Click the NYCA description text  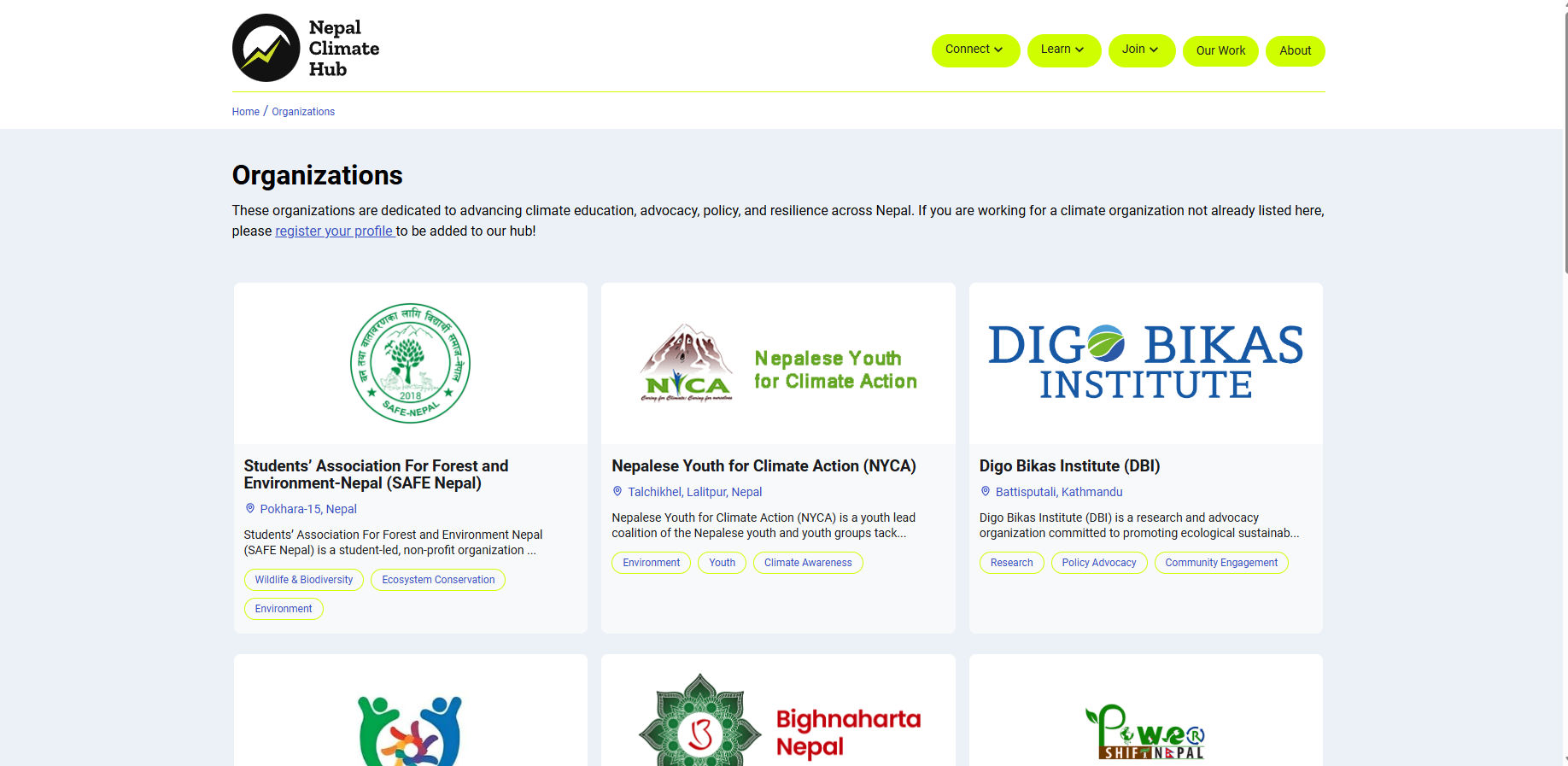point(764,525)
